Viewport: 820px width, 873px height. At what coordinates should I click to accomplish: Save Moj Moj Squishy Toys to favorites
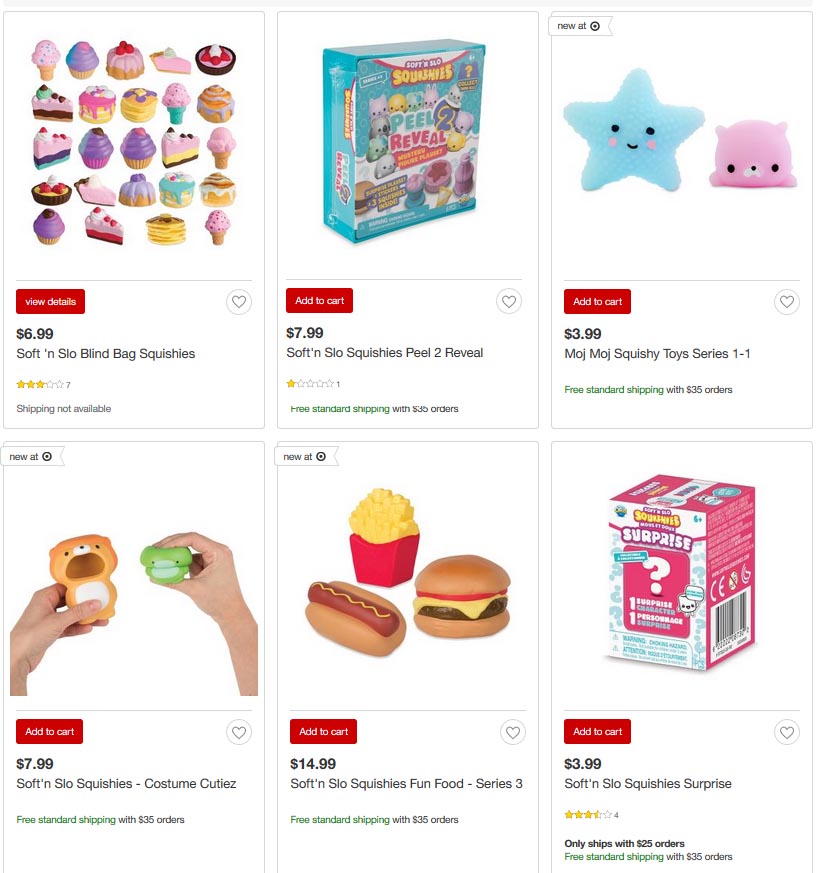(x=787, y=302)
